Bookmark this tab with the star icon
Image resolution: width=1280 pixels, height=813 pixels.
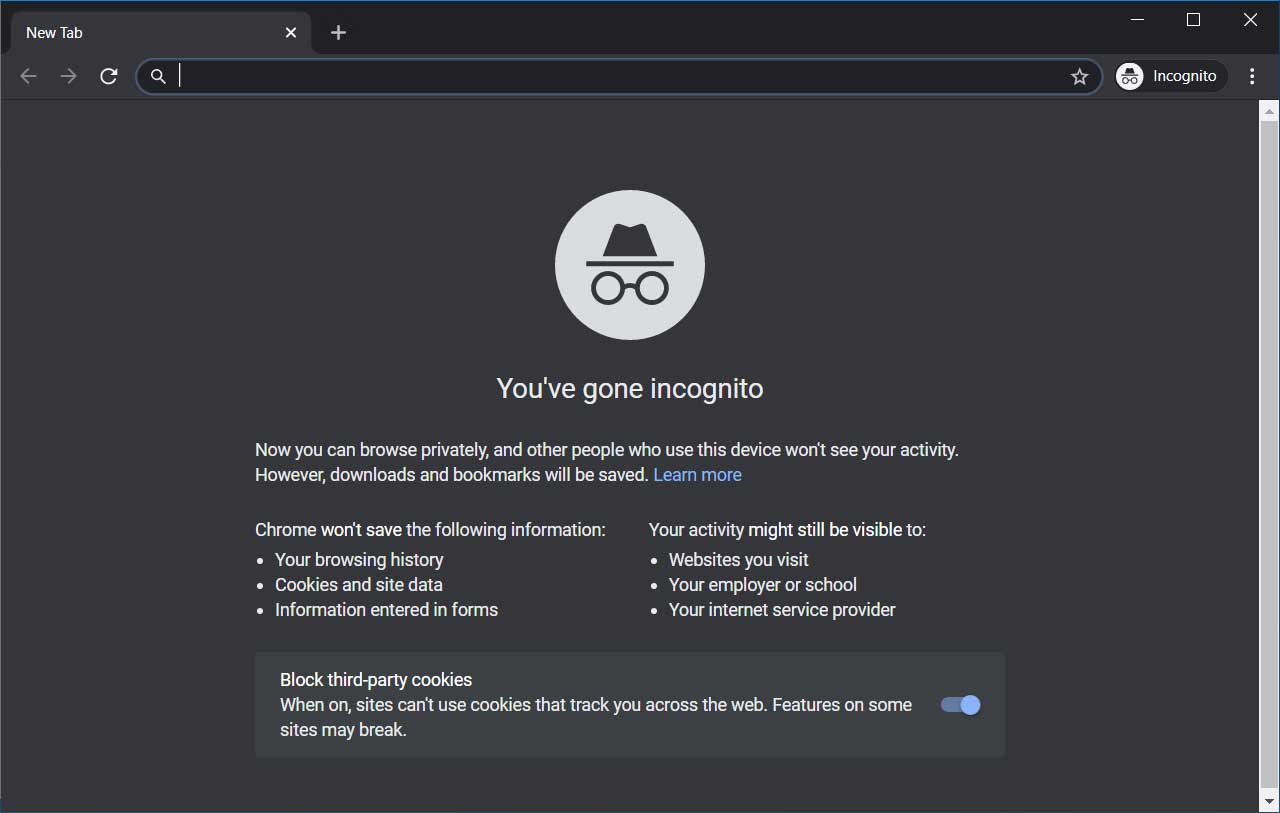pos(1079,76)
